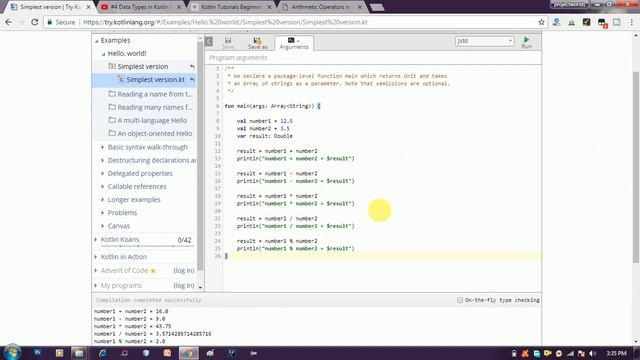Click the Save icon in editor toolbar
Viewport: 640px width, 360px height.
point(228,43)
